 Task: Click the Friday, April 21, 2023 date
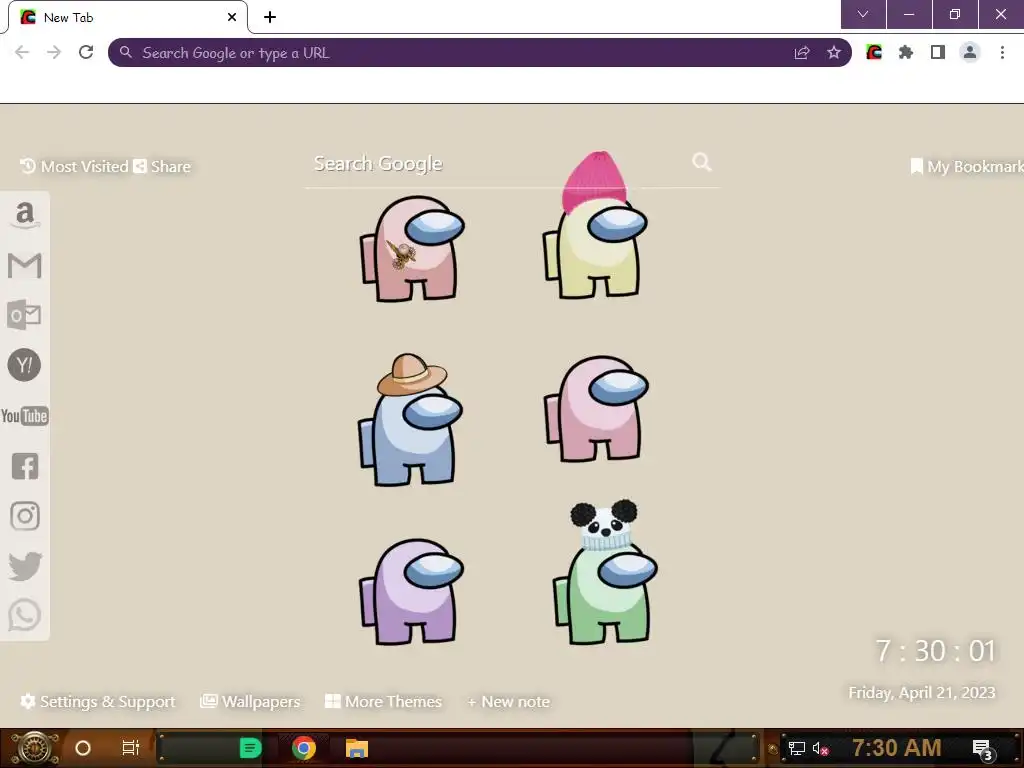click(x=921, y=692)
